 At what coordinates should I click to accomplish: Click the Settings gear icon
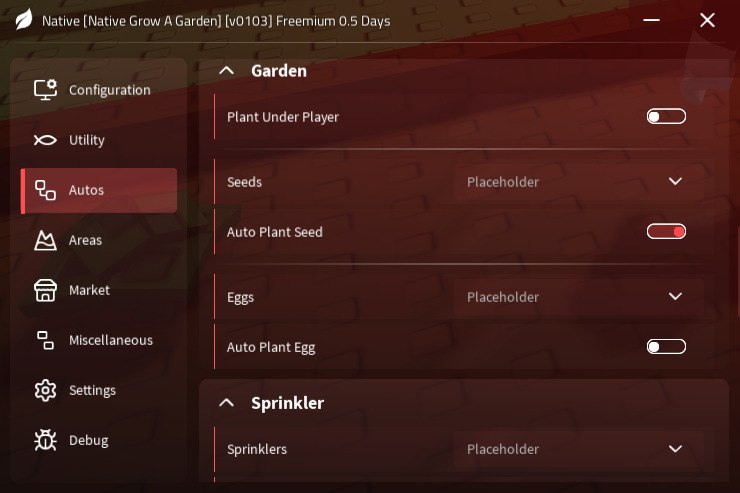[45, 390]
